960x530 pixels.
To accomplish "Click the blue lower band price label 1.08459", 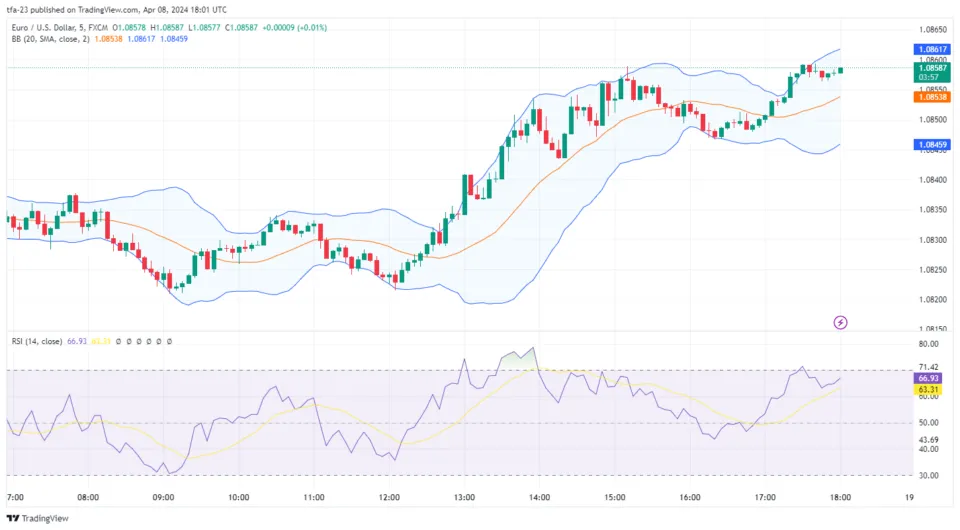I will 931,145.
